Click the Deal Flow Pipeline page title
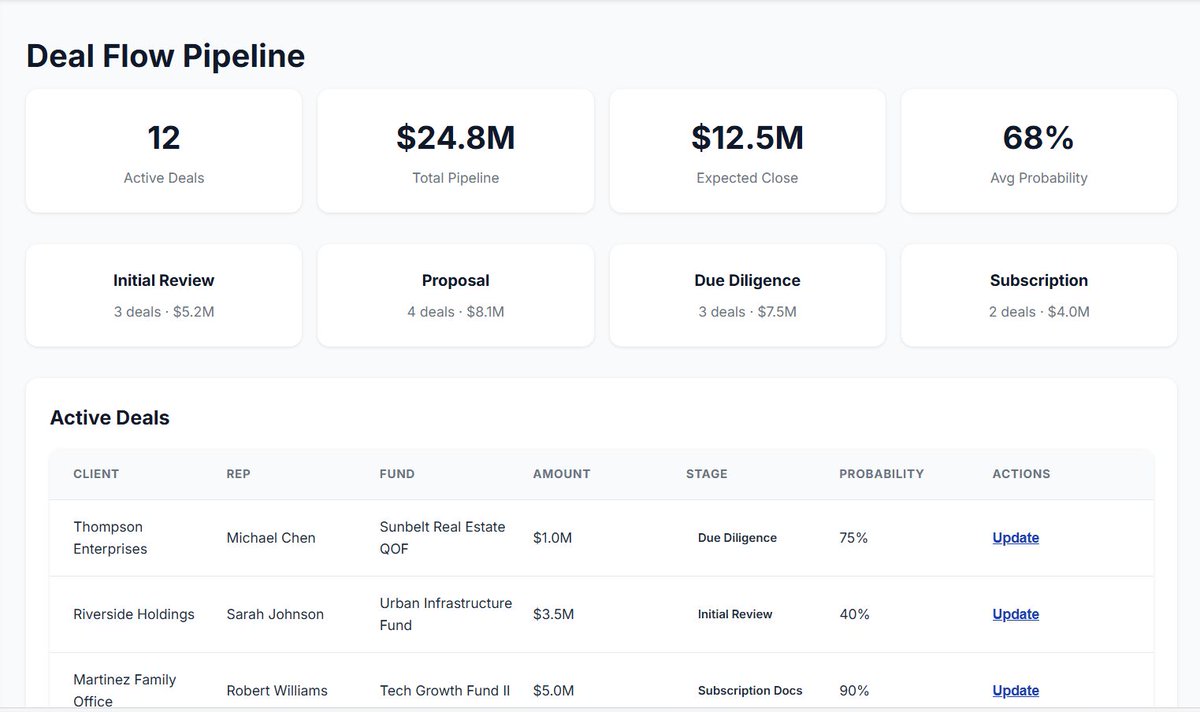 (165, 56)
